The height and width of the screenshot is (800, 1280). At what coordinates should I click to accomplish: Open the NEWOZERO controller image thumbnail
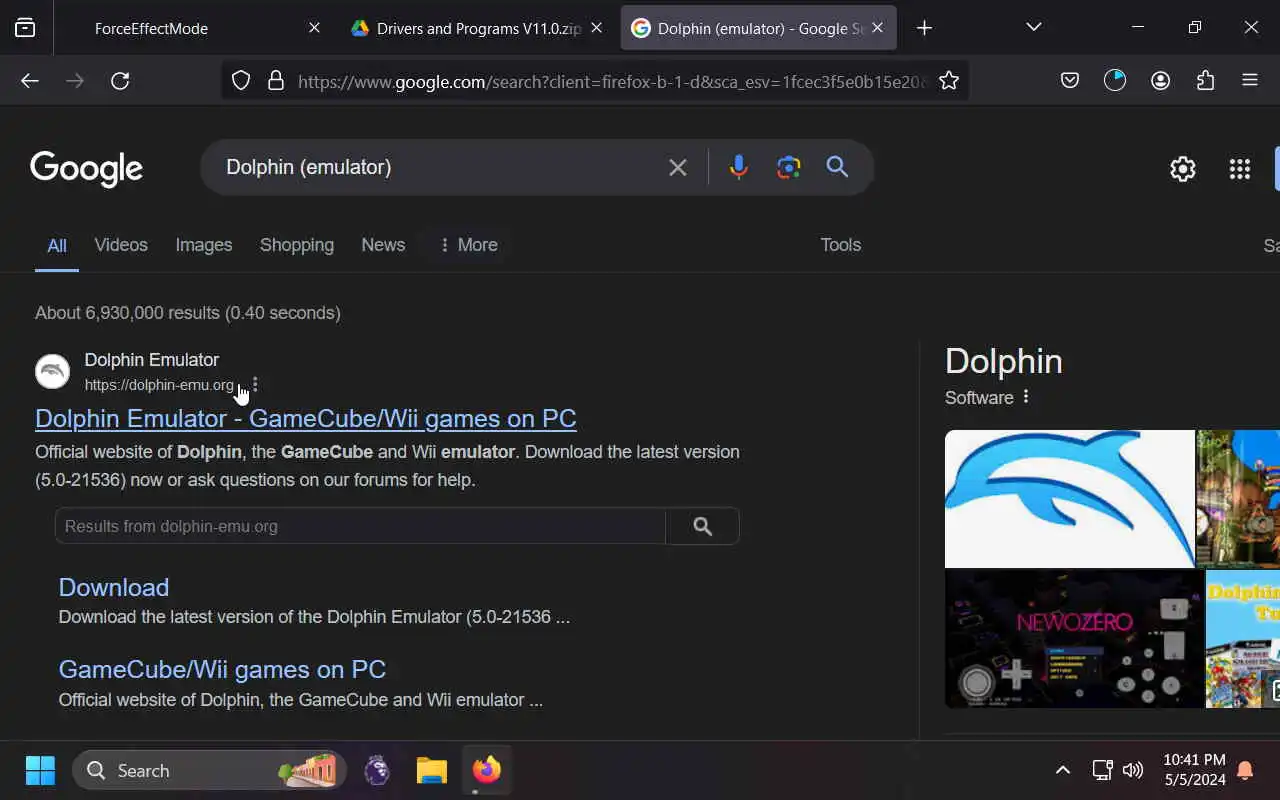click(1074, 638)
